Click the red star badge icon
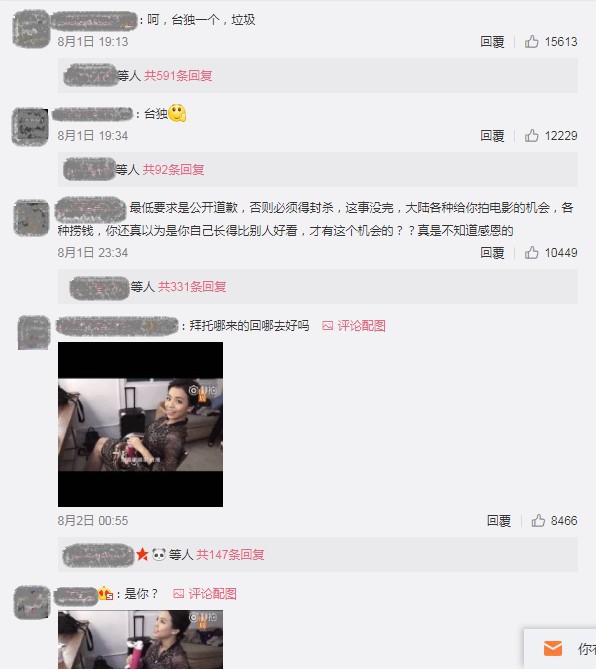The image size is (596, 670). tap(142, 555)
